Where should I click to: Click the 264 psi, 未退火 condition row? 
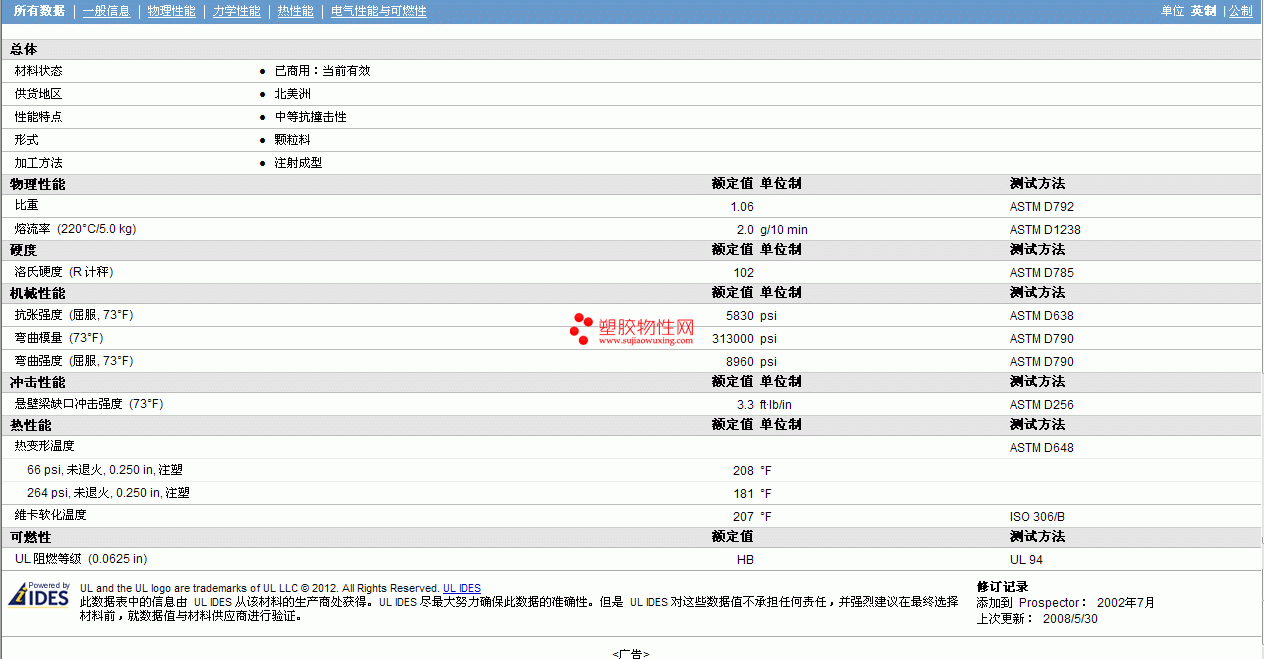[x=108, y=493]
